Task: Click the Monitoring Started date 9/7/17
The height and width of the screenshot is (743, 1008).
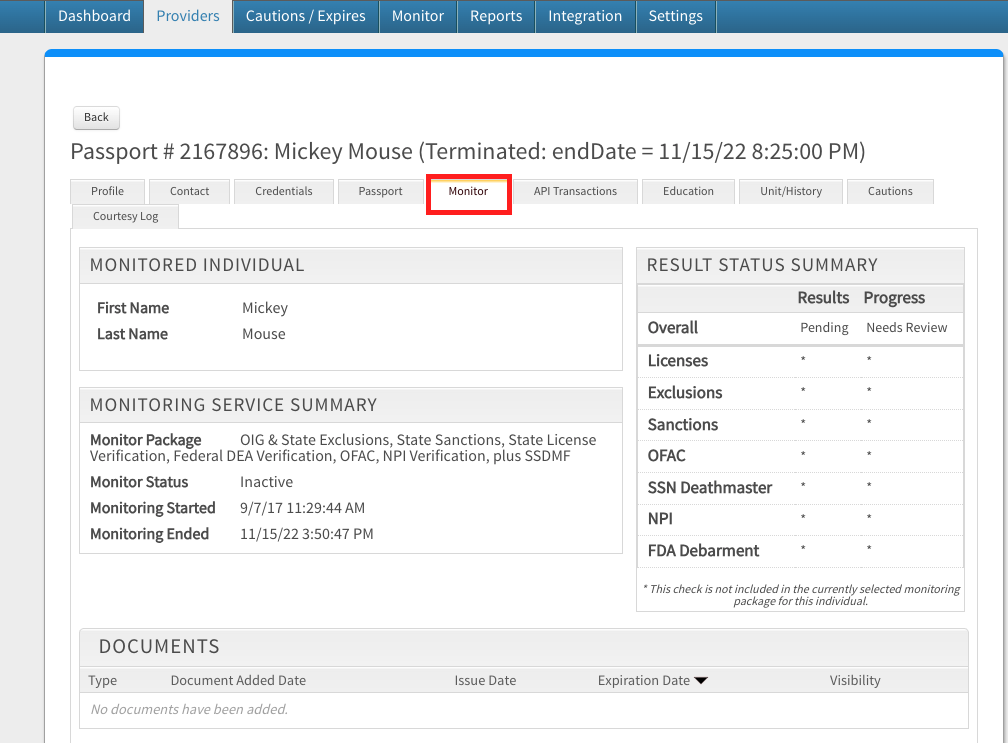Action: 302,508
